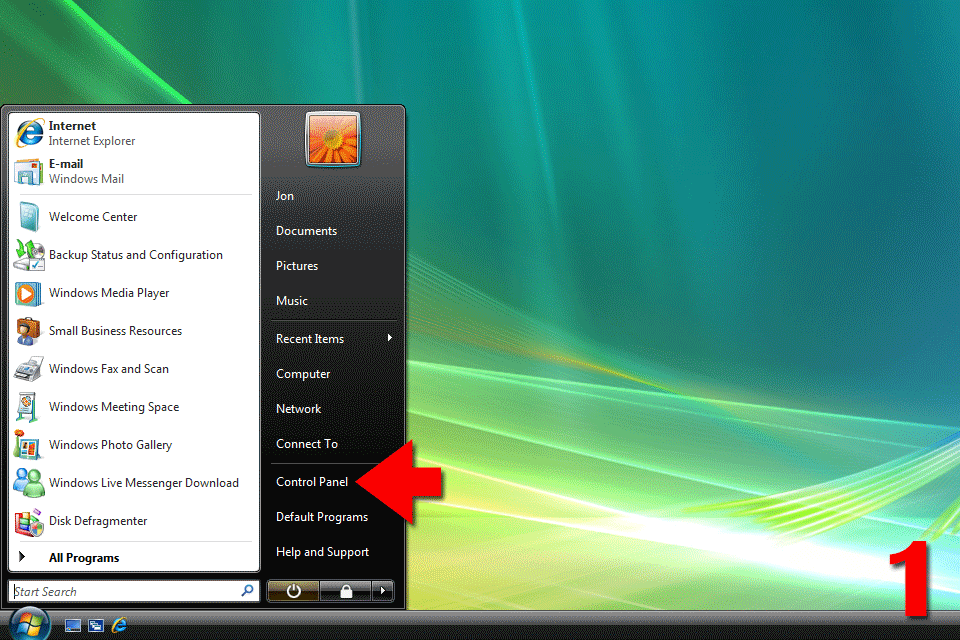
Task: Open Computer from Start menu
Action: point(303,374)
